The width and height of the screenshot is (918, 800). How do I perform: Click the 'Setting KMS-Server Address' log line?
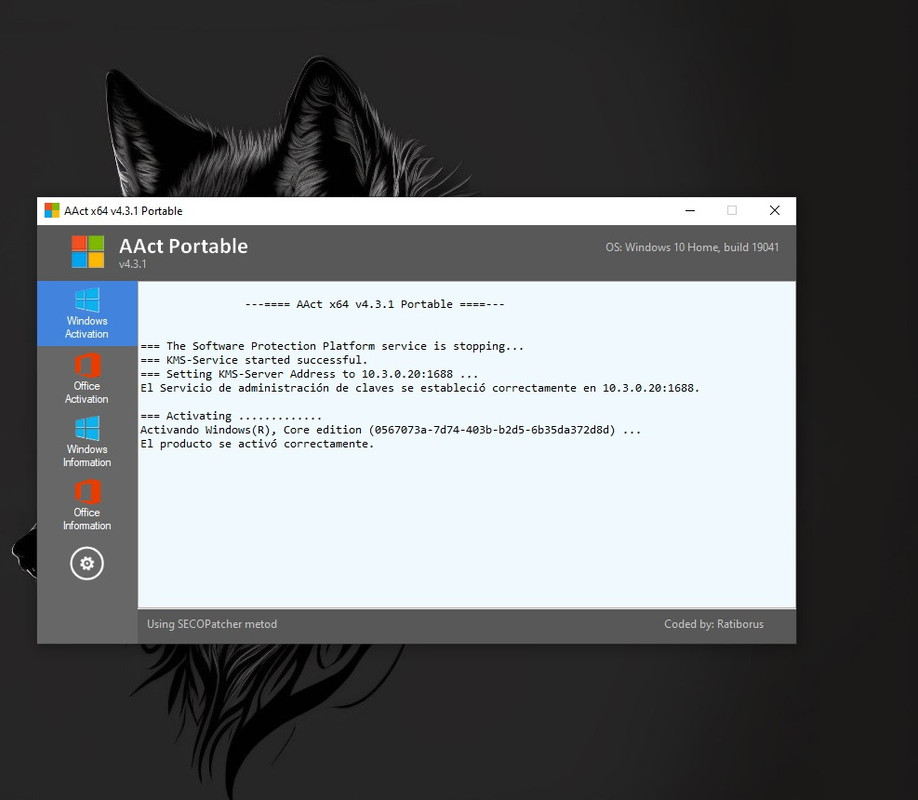coord(309,374)
